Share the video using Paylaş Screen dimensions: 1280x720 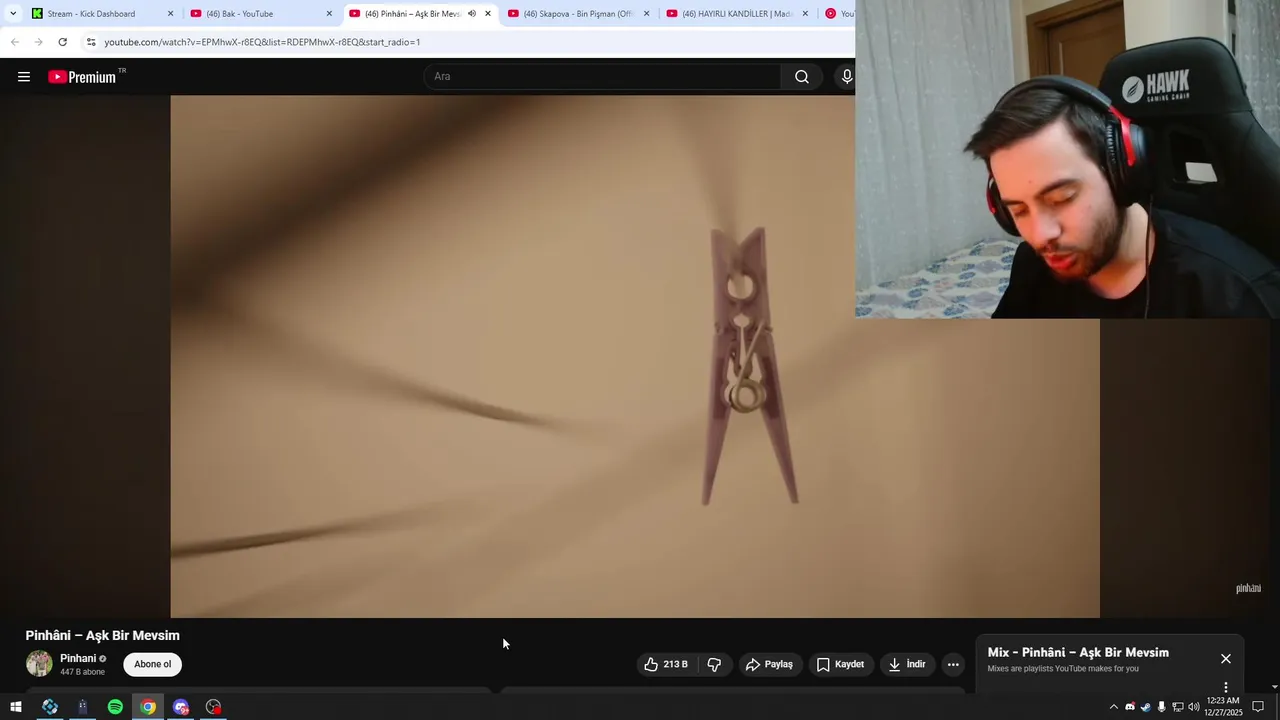[768, 664]
